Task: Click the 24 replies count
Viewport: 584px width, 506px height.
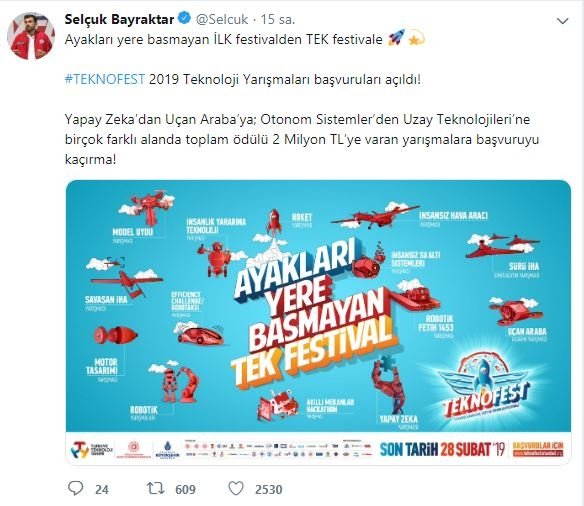Action: pyautogui.click(x=102, y=489)
